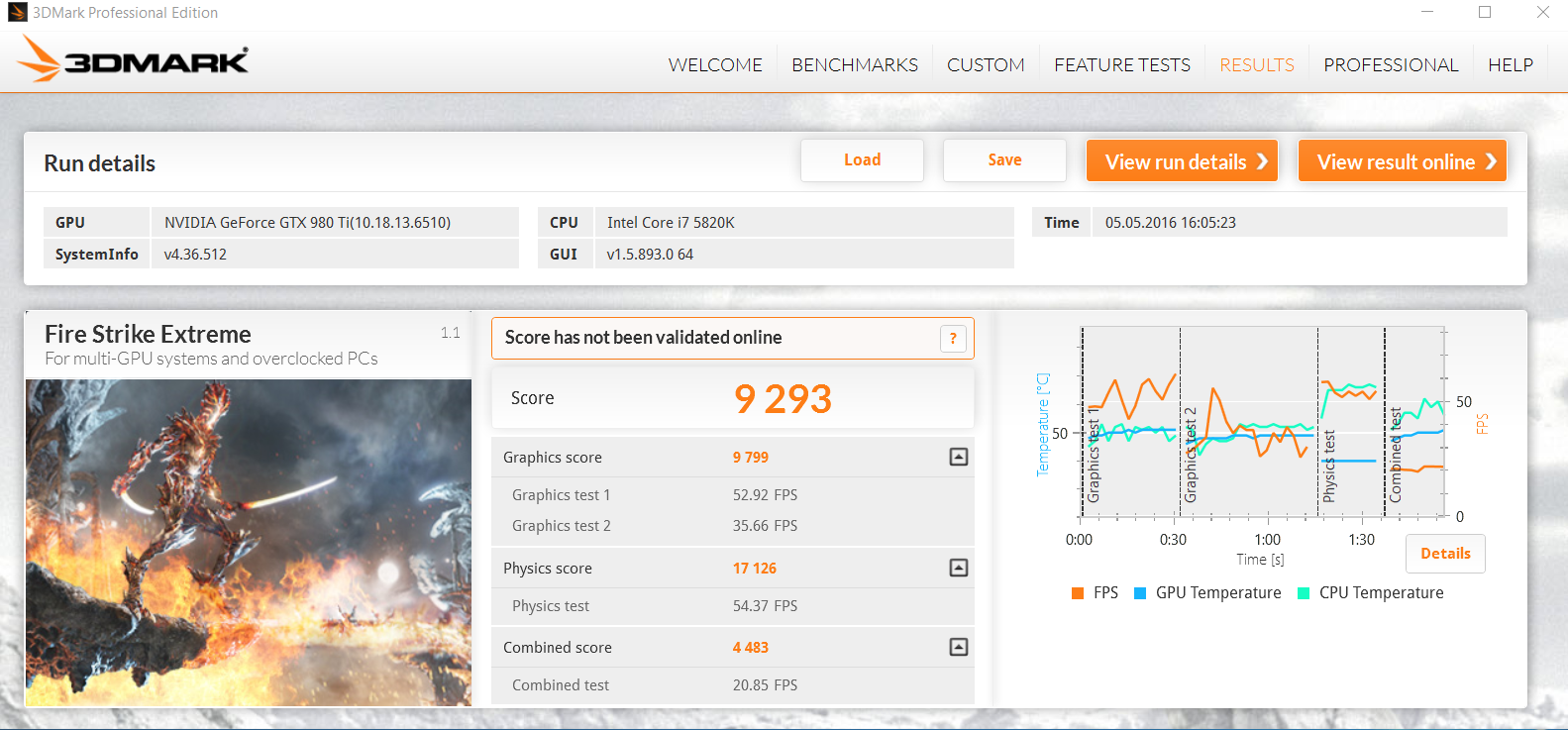Go to the CUSTOM tab

coord(986,64)
